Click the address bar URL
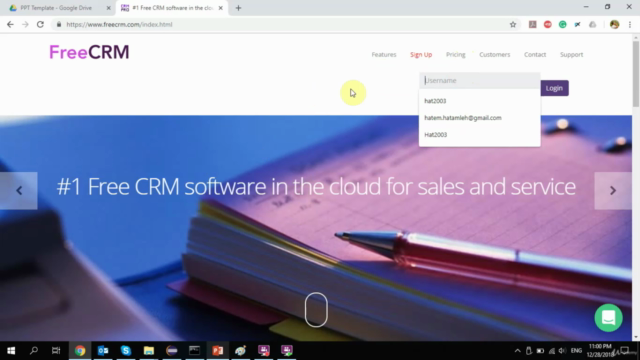Image resolution: width=640 pixels, height=360 pixels. pyautogui.click(x=119, y=24)
